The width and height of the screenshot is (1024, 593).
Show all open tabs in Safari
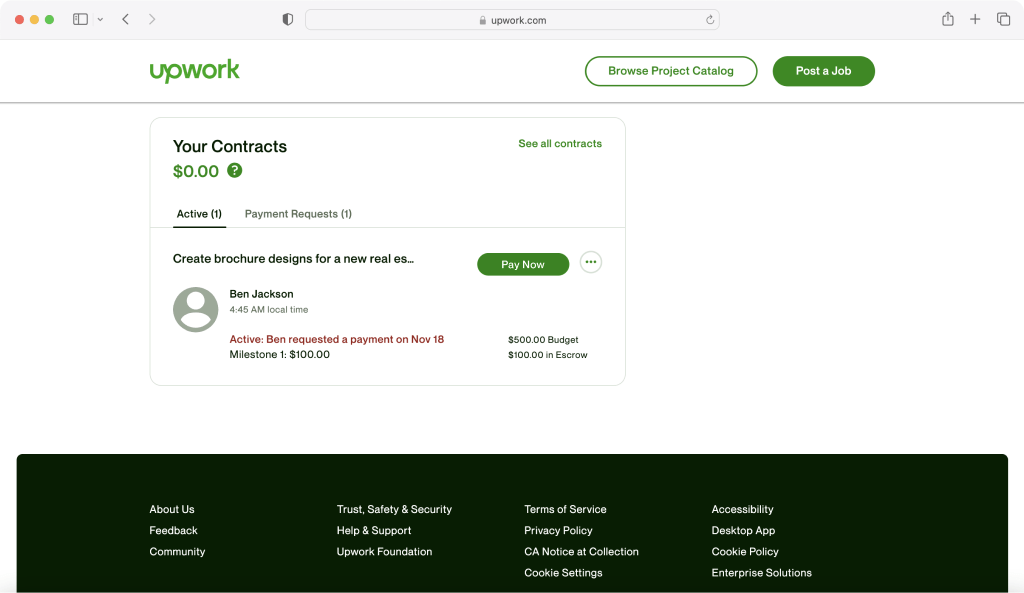tap(1003, 18)
